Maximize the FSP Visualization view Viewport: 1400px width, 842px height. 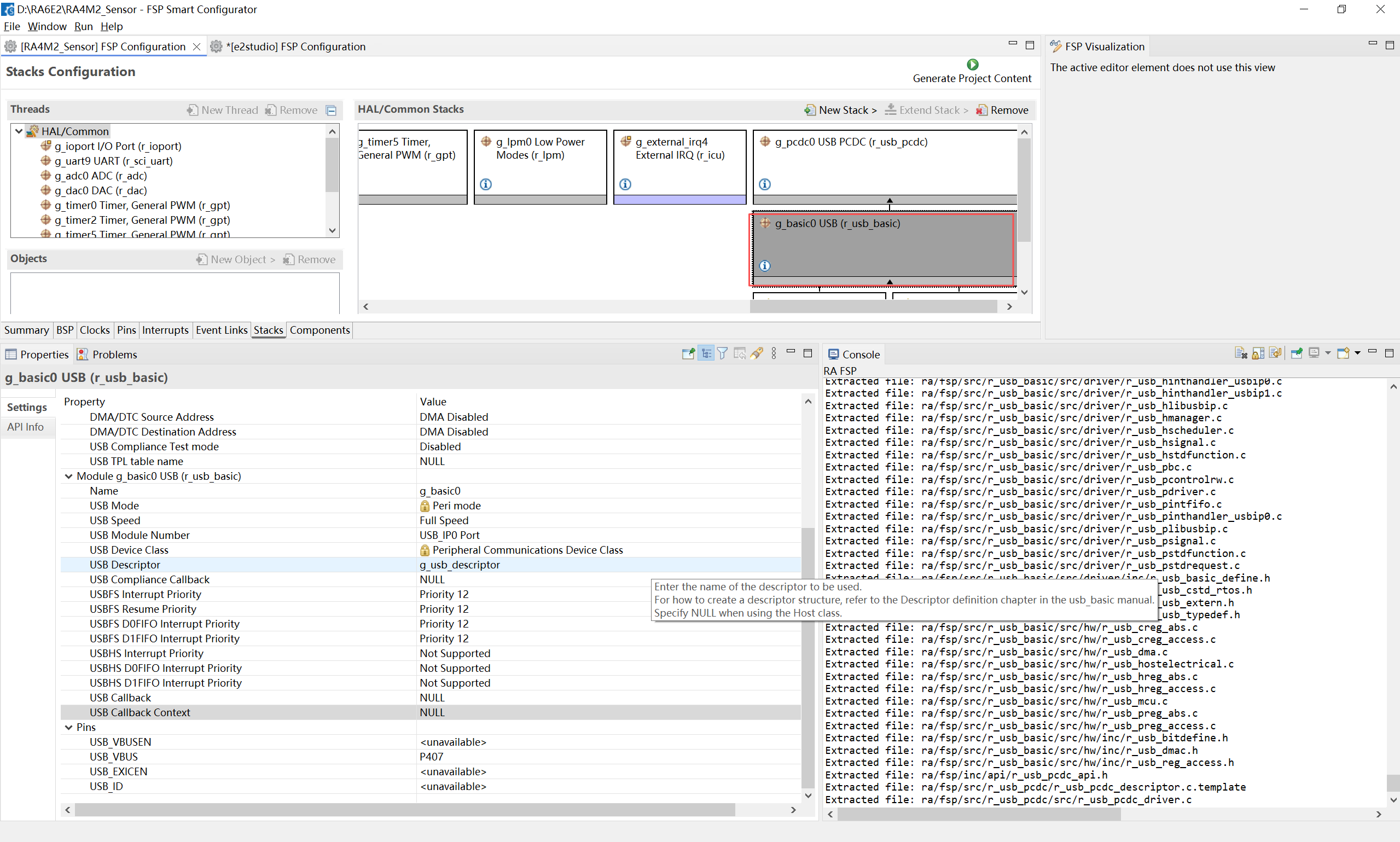coord(1389,45)
